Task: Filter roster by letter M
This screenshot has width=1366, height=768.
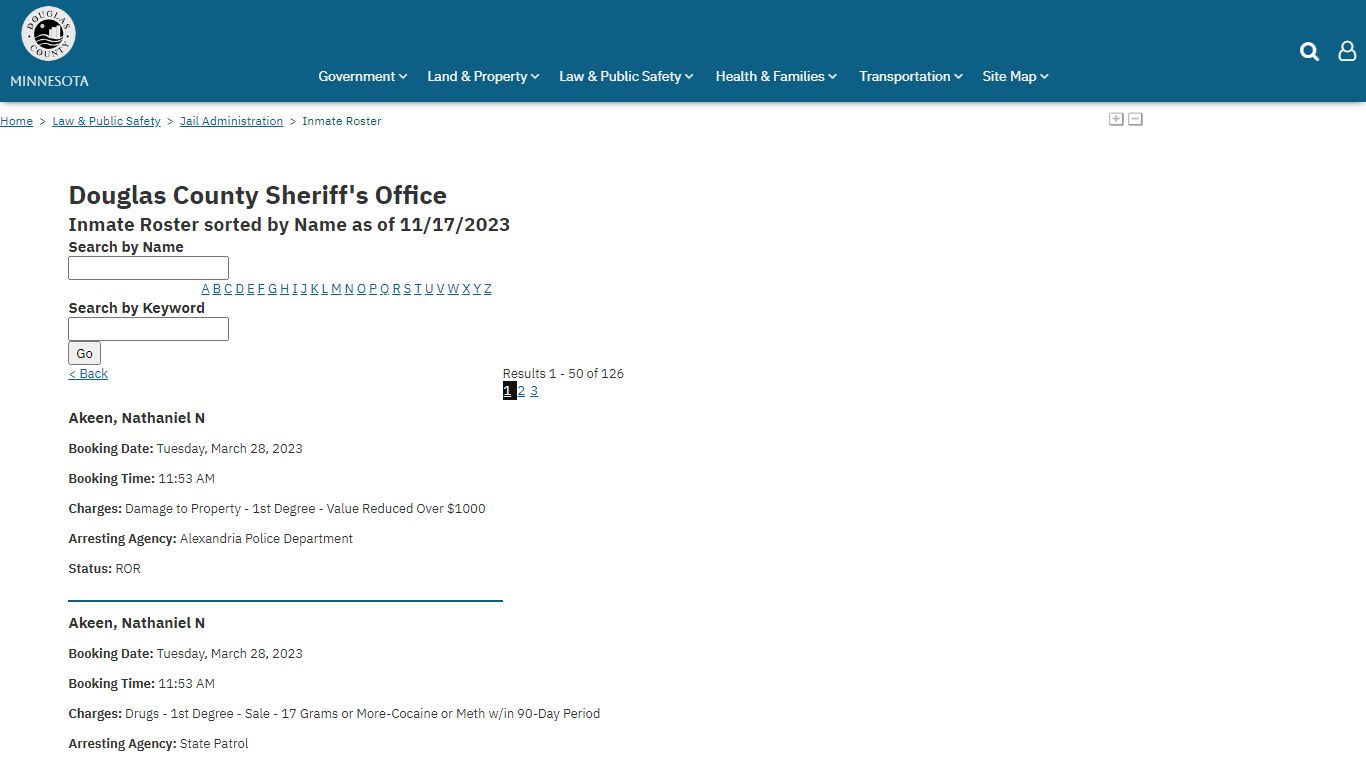Action: [336, 289]
